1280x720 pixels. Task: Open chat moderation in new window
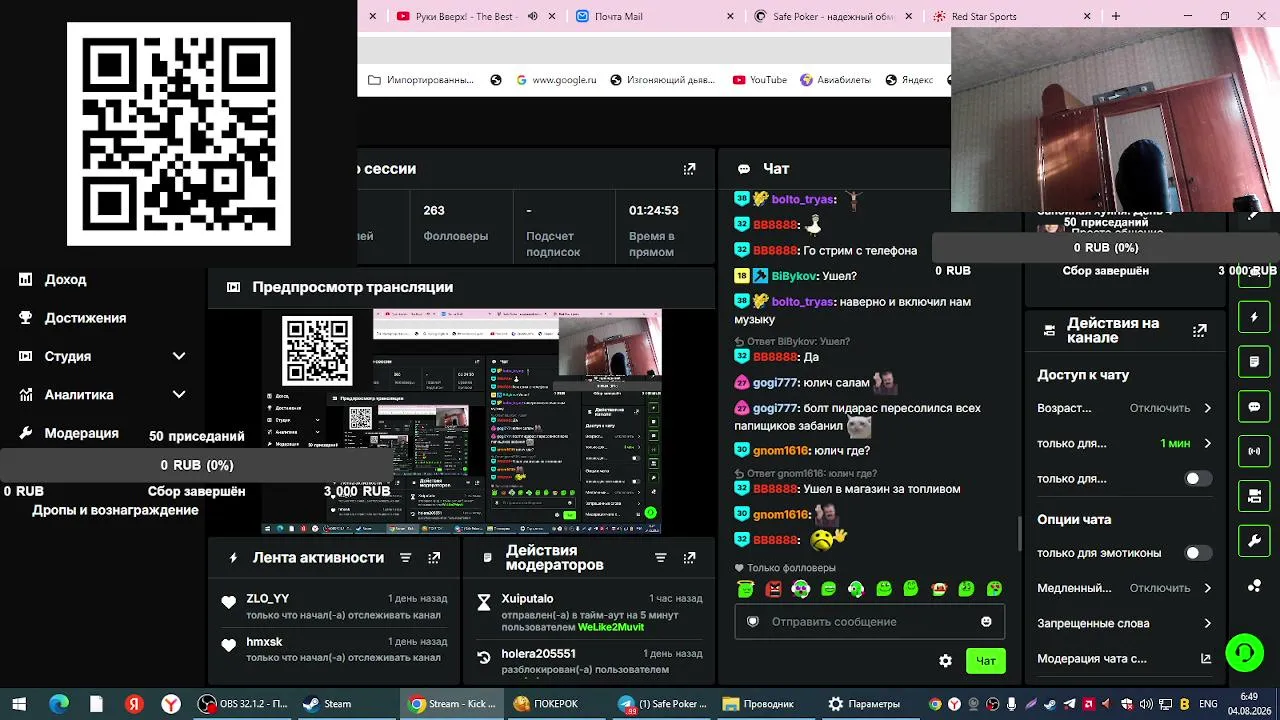point(1206,659)
